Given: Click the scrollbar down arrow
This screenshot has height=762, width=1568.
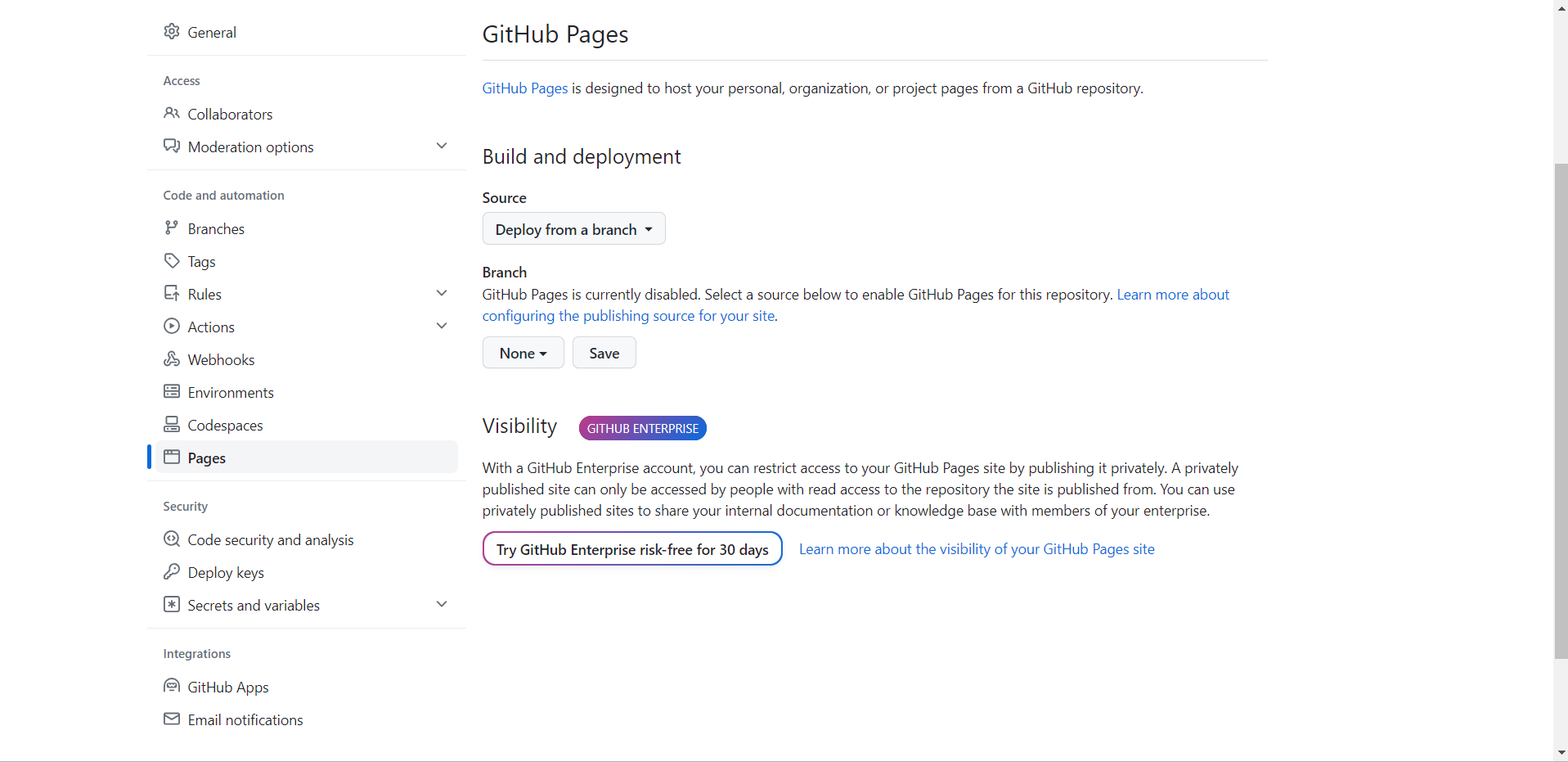Looking at the screenshot, I should coord(1561,753).
